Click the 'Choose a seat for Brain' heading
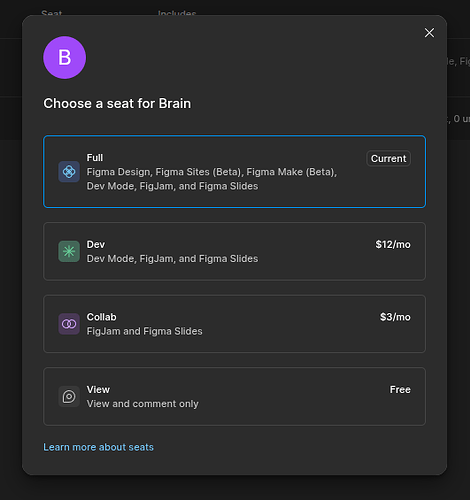470x500 pixels. point(117,103)
